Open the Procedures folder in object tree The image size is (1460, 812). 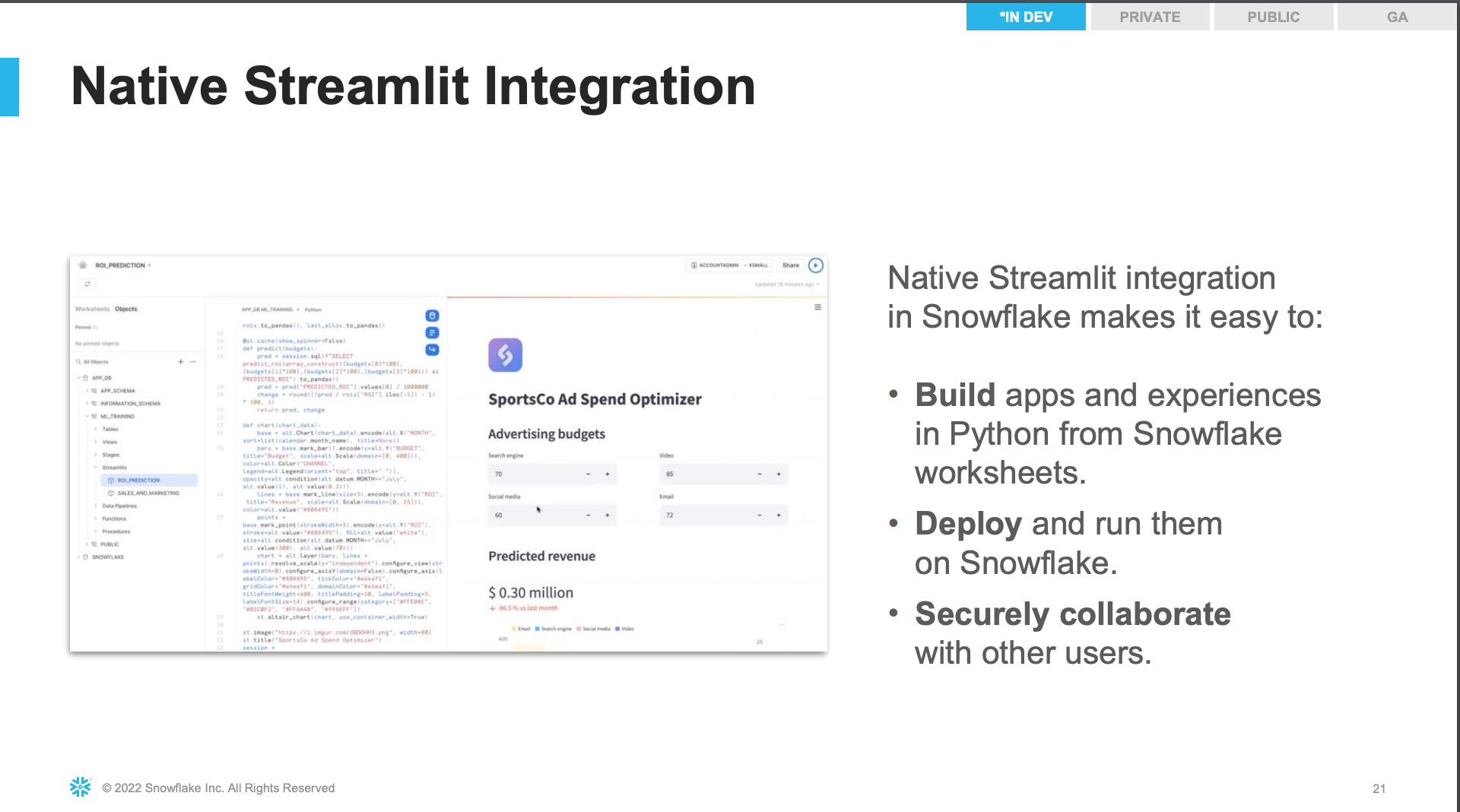point(116,531)
